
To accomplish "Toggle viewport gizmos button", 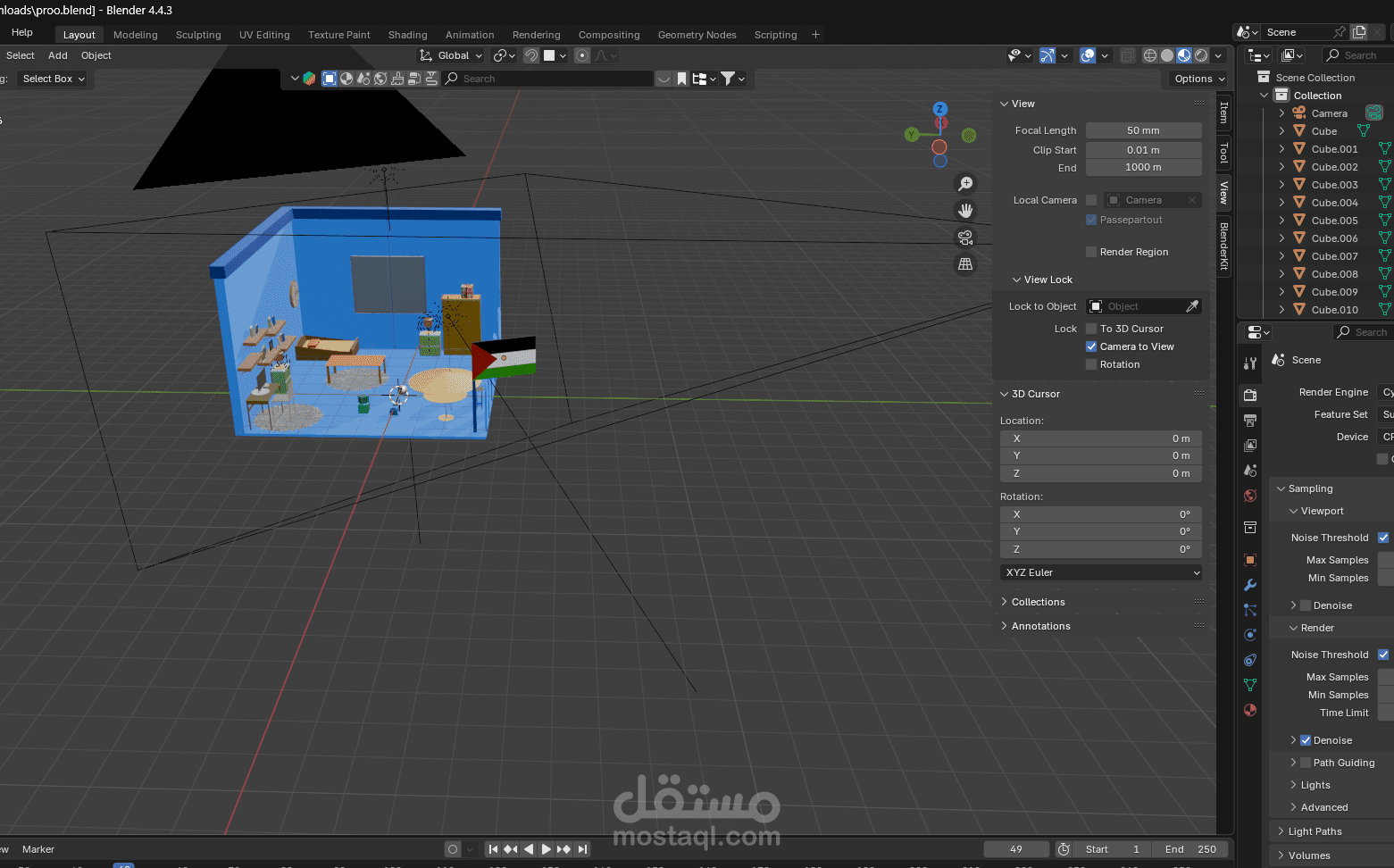I will point(1048,55).
